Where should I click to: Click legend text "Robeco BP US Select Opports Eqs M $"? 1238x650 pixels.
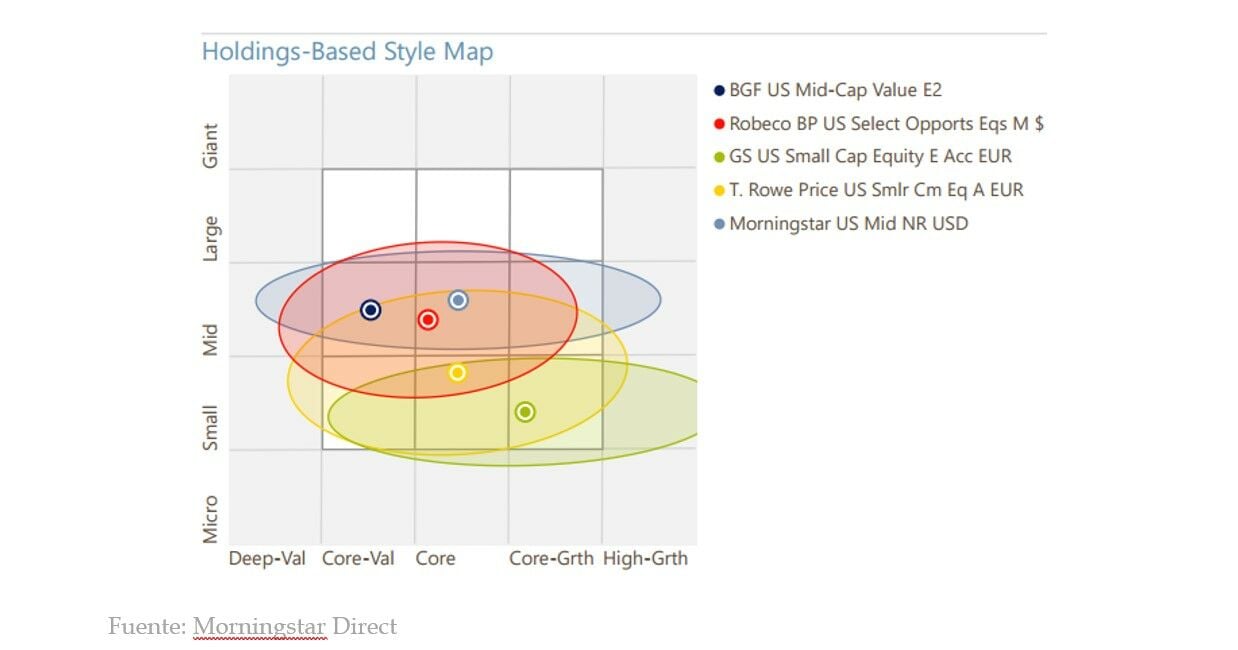pyautogui.click(x=887, y=124)
